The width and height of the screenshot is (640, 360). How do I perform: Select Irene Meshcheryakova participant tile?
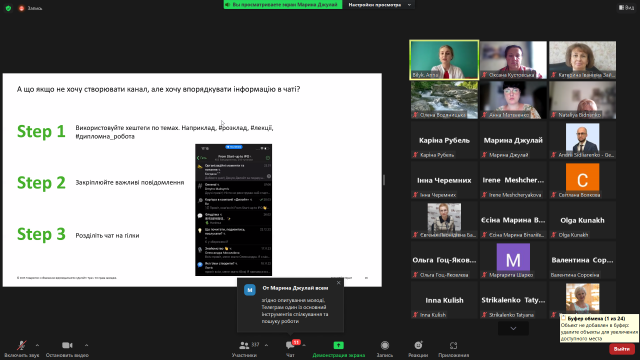pos(513,180)
